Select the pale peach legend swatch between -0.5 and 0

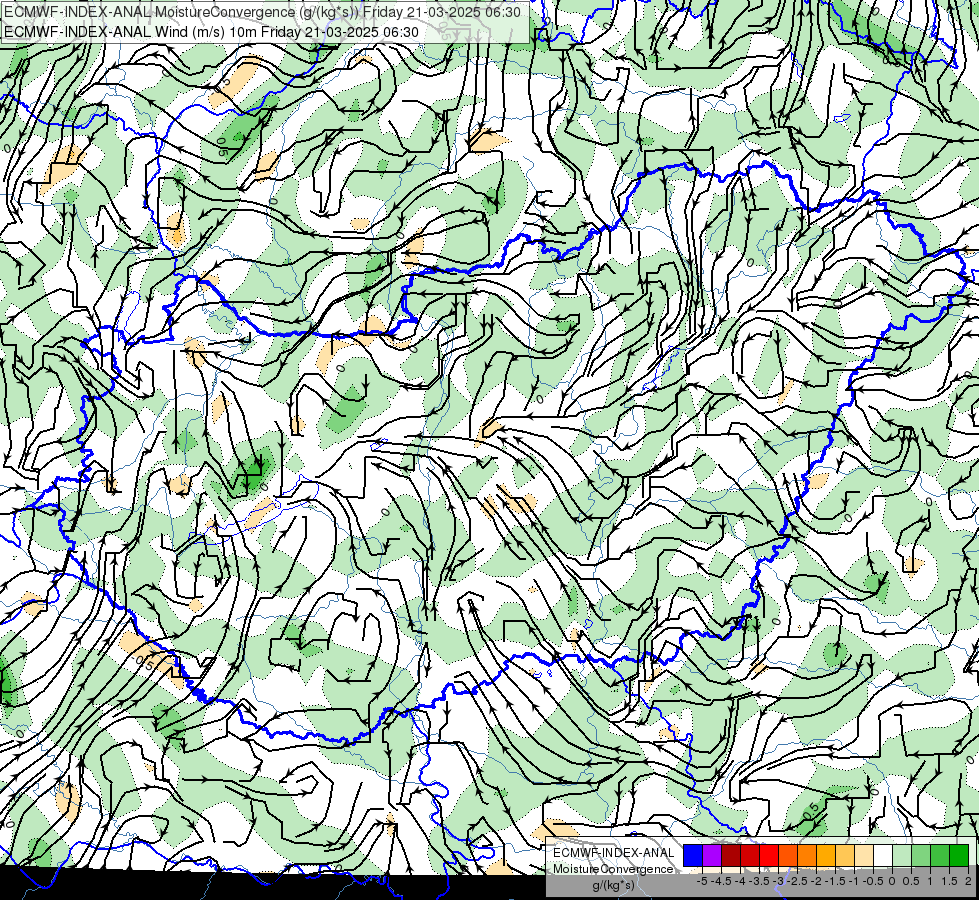pyautogui.click(x=864, y=855)
